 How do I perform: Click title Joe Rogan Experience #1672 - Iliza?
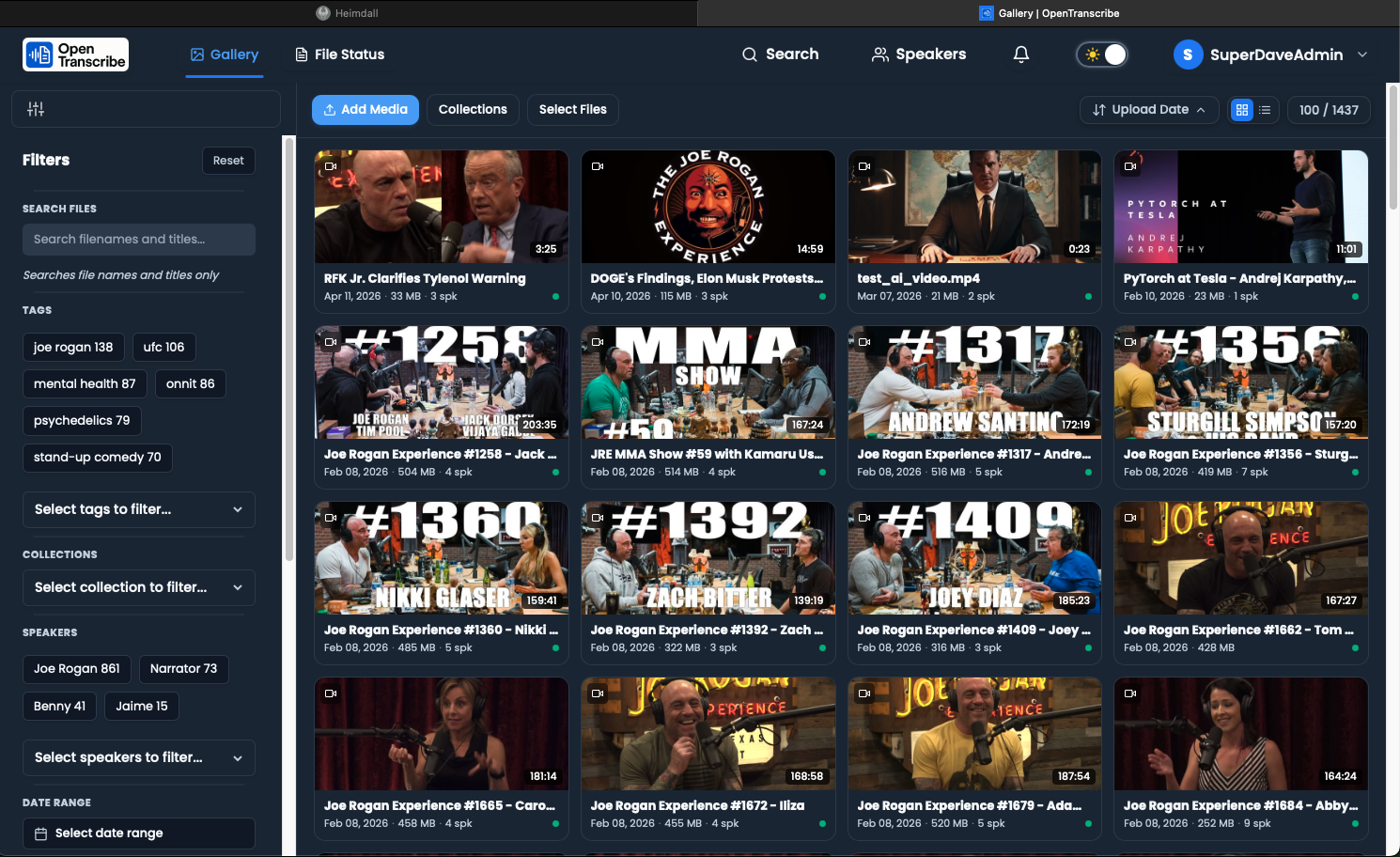(x=697, y=805)
